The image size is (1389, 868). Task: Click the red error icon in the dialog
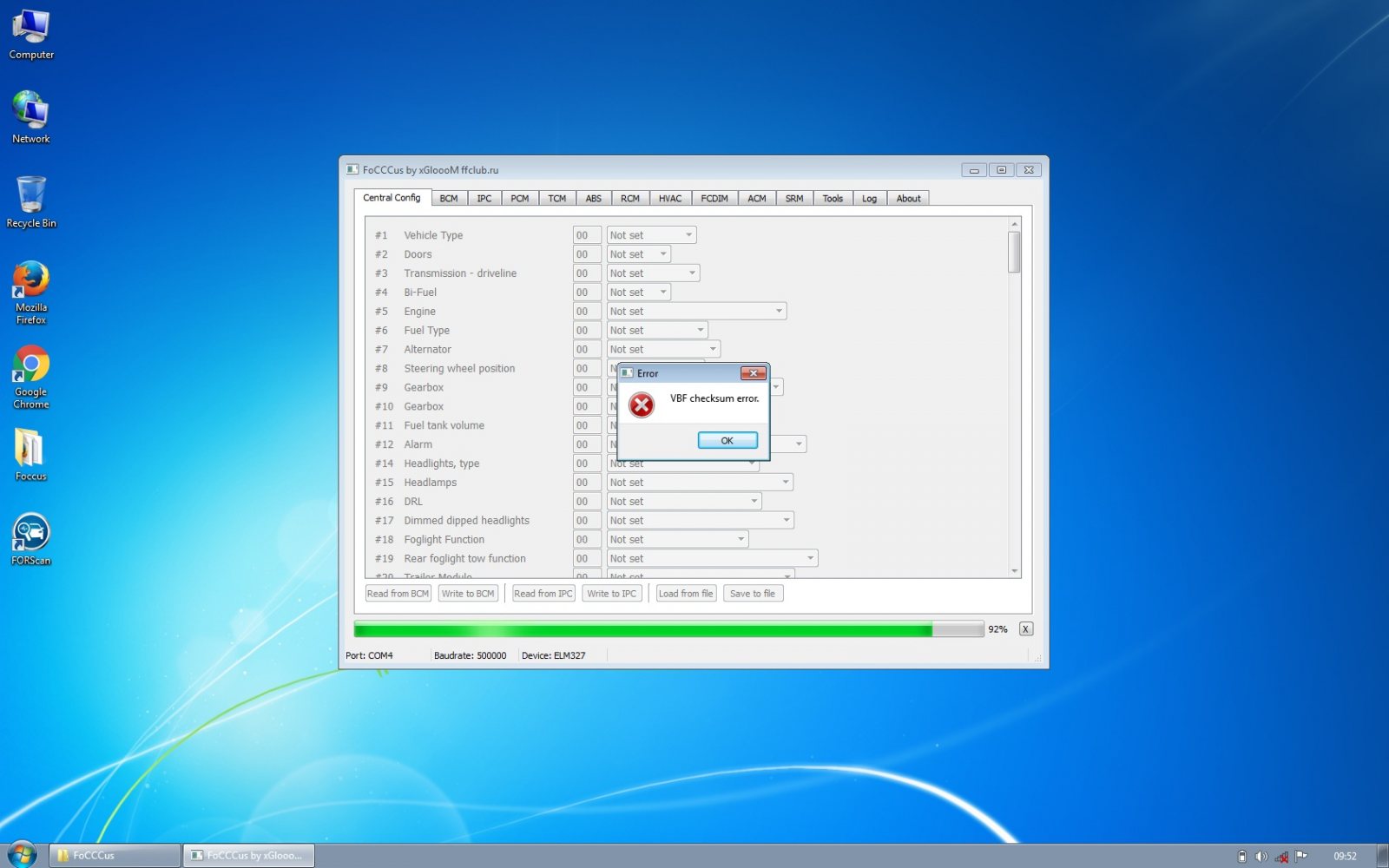pyautogui.click(x=642, y=405)
